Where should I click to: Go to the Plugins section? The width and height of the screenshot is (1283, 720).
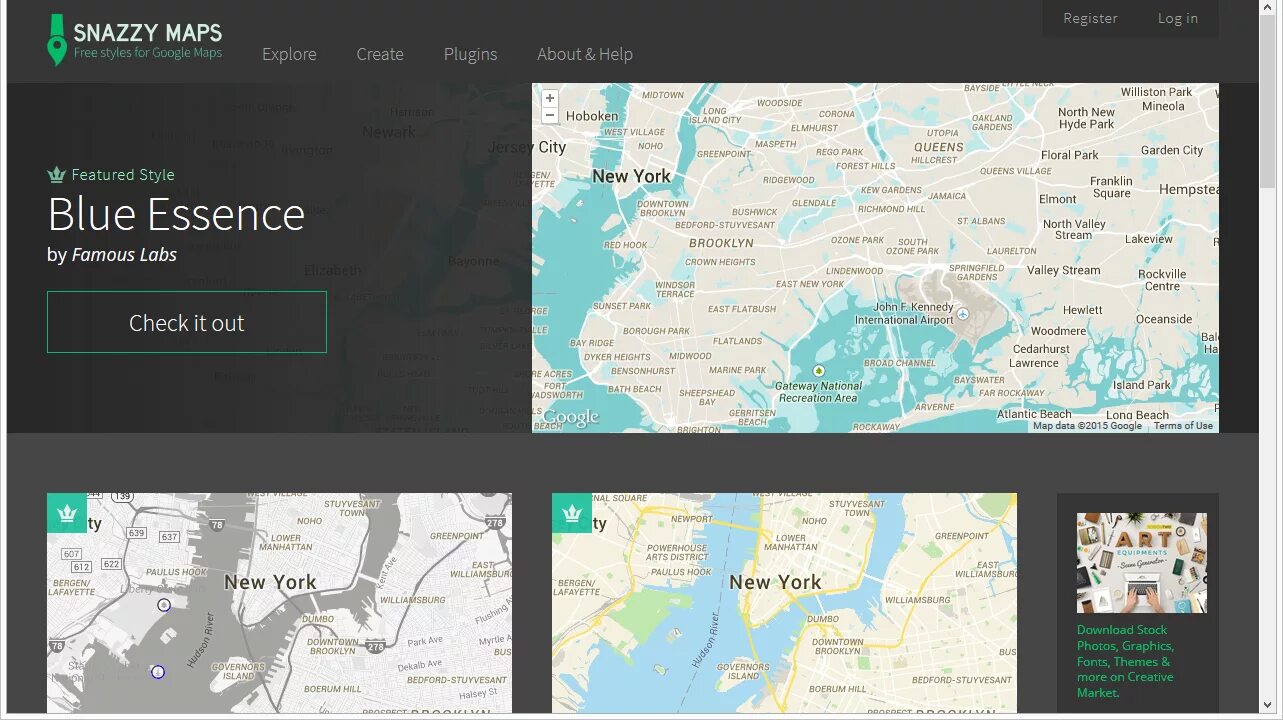click(470, 54)
